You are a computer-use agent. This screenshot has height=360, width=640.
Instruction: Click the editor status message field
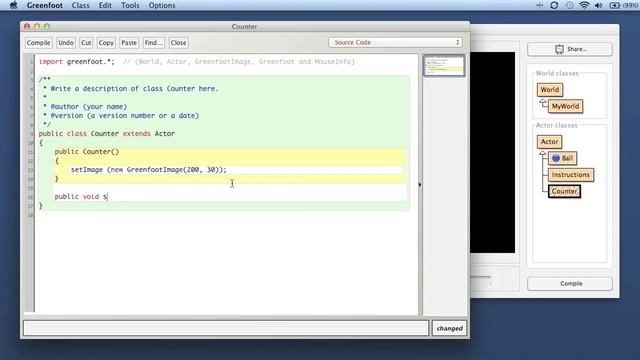coord(226,328)
